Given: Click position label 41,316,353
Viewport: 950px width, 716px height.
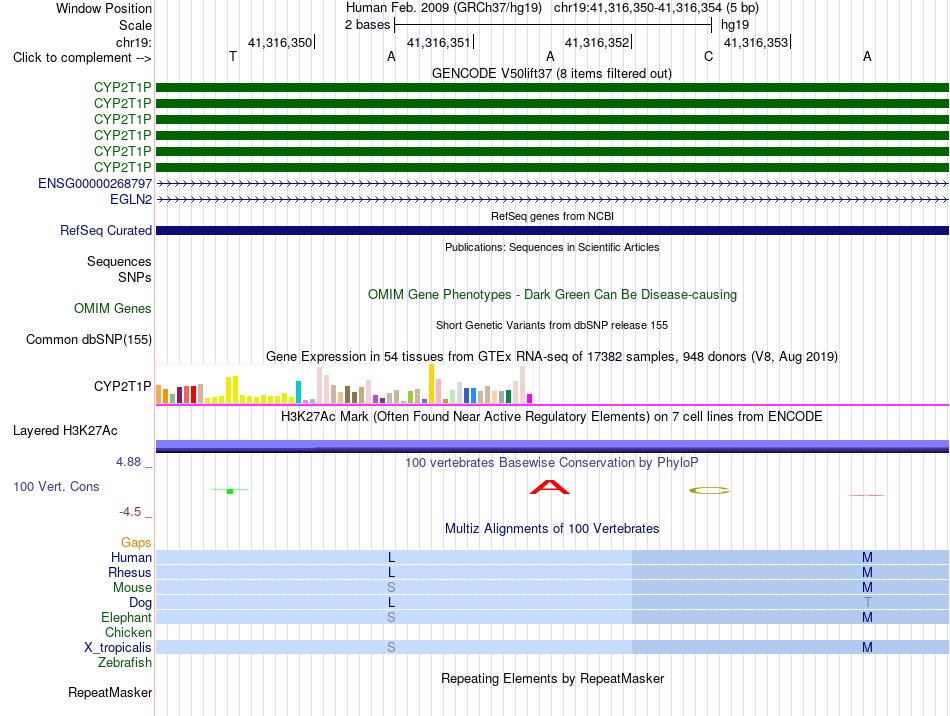Looking at the screenshot, I should 756,42.
